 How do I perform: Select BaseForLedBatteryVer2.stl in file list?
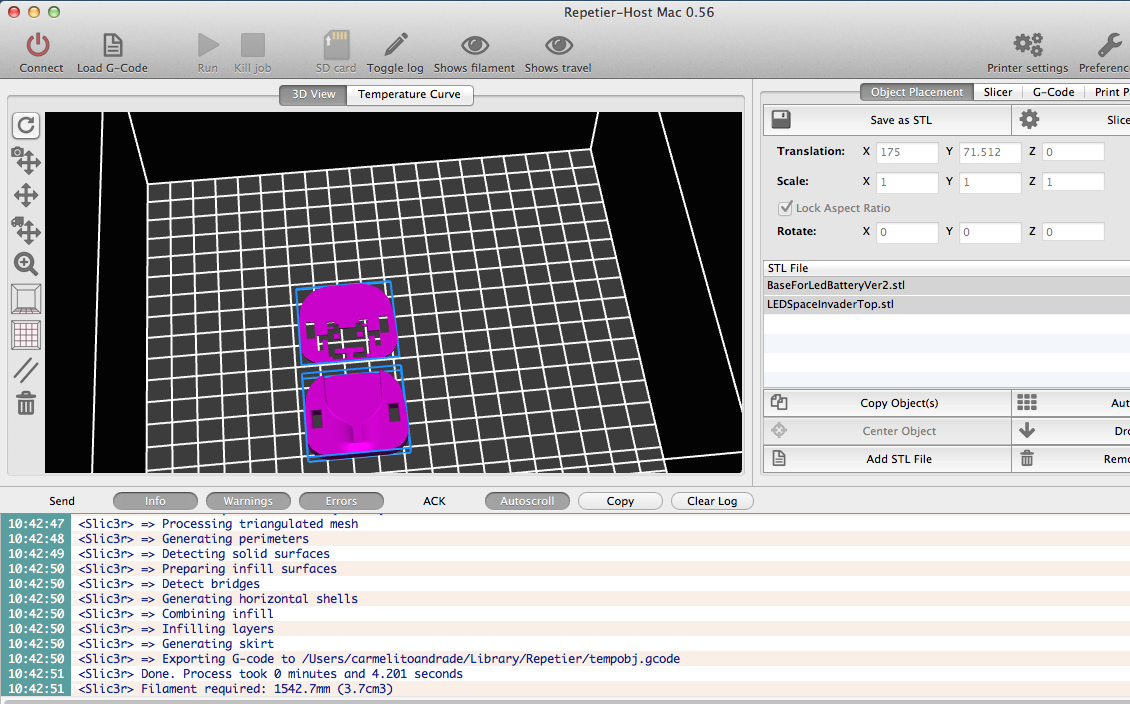pos(946,285)
